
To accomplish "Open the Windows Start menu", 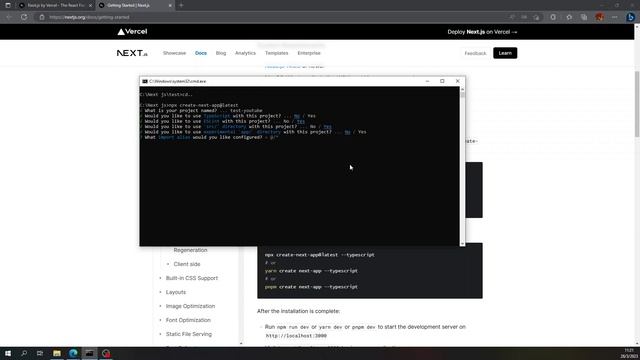I will click(x=8, y=353).
